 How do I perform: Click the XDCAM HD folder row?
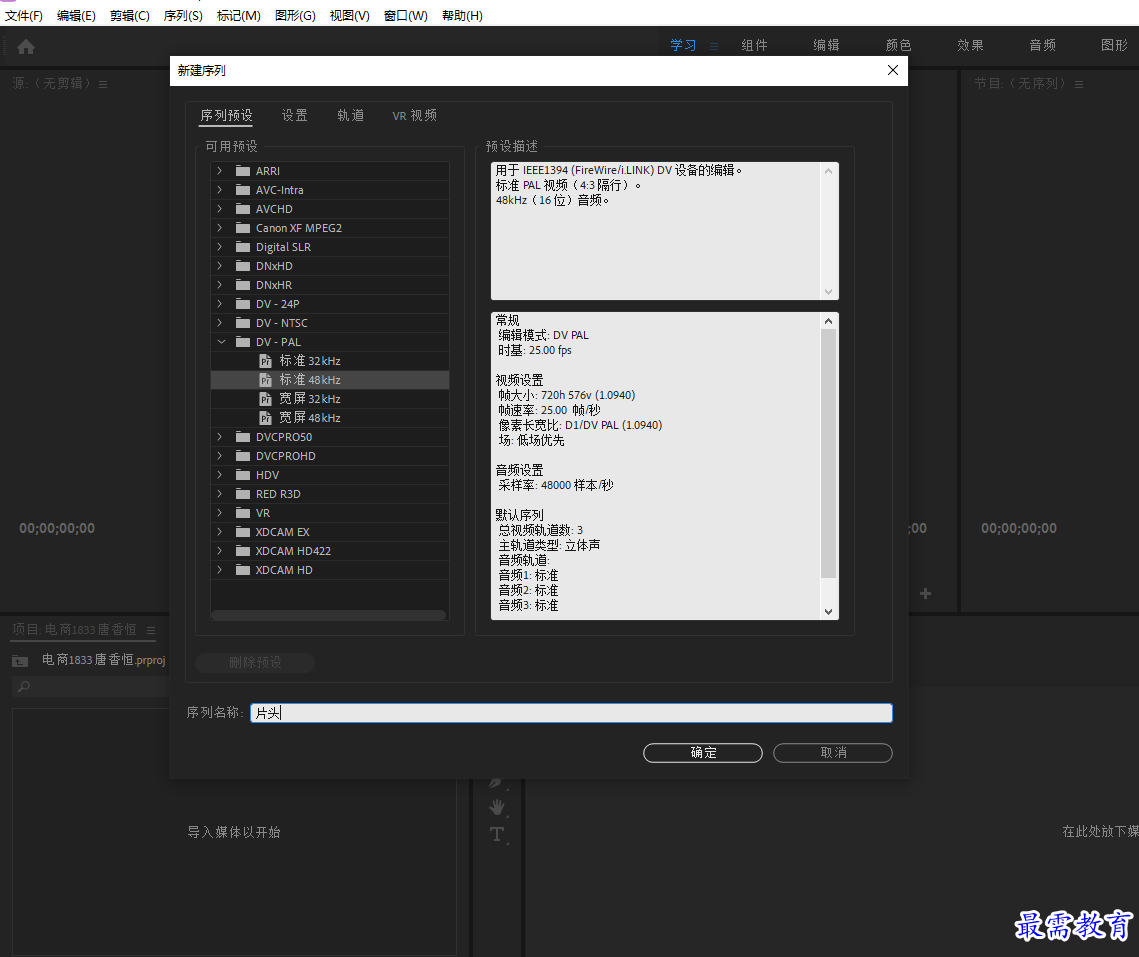[x=330, y=570]
